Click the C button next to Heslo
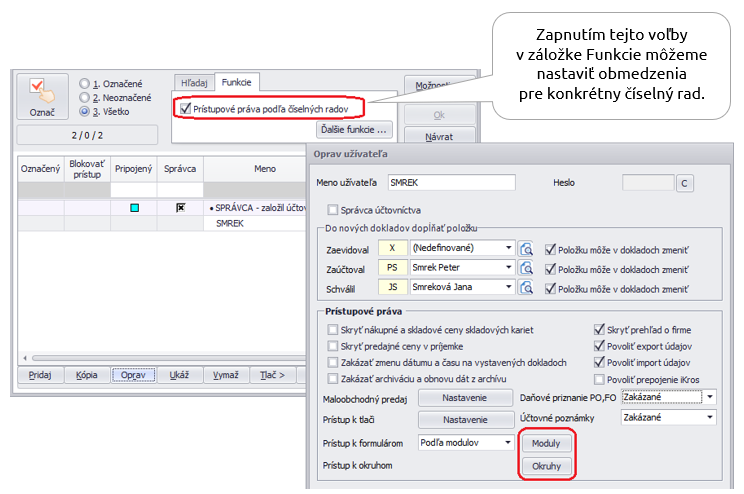Image resolution: width=744 pixels, height=494 pixels. coord(685,183)
